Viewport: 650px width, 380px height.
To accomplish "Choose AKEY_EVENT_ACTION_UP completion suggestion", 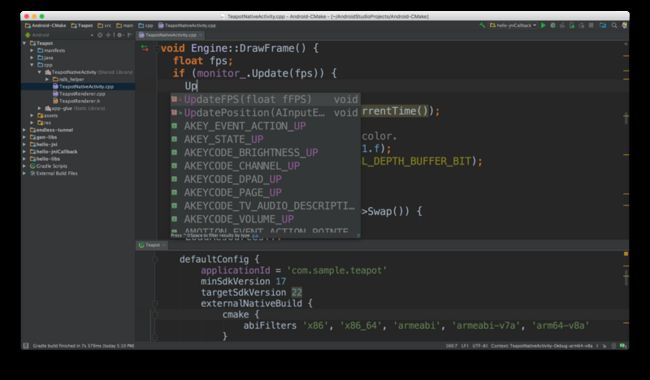I will click(265, 126).
